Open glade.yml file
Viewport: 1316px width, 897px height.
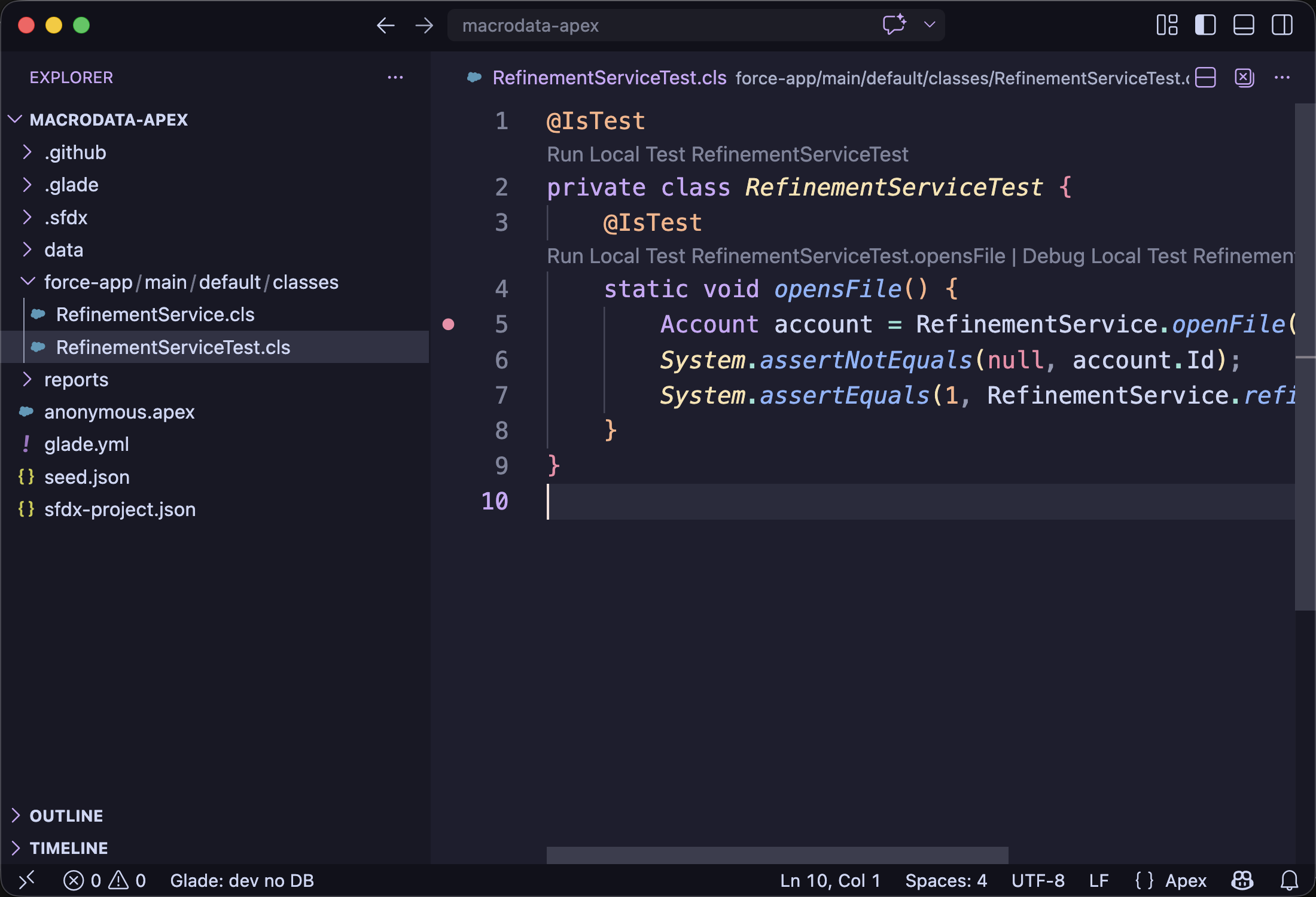click(87, 444)
